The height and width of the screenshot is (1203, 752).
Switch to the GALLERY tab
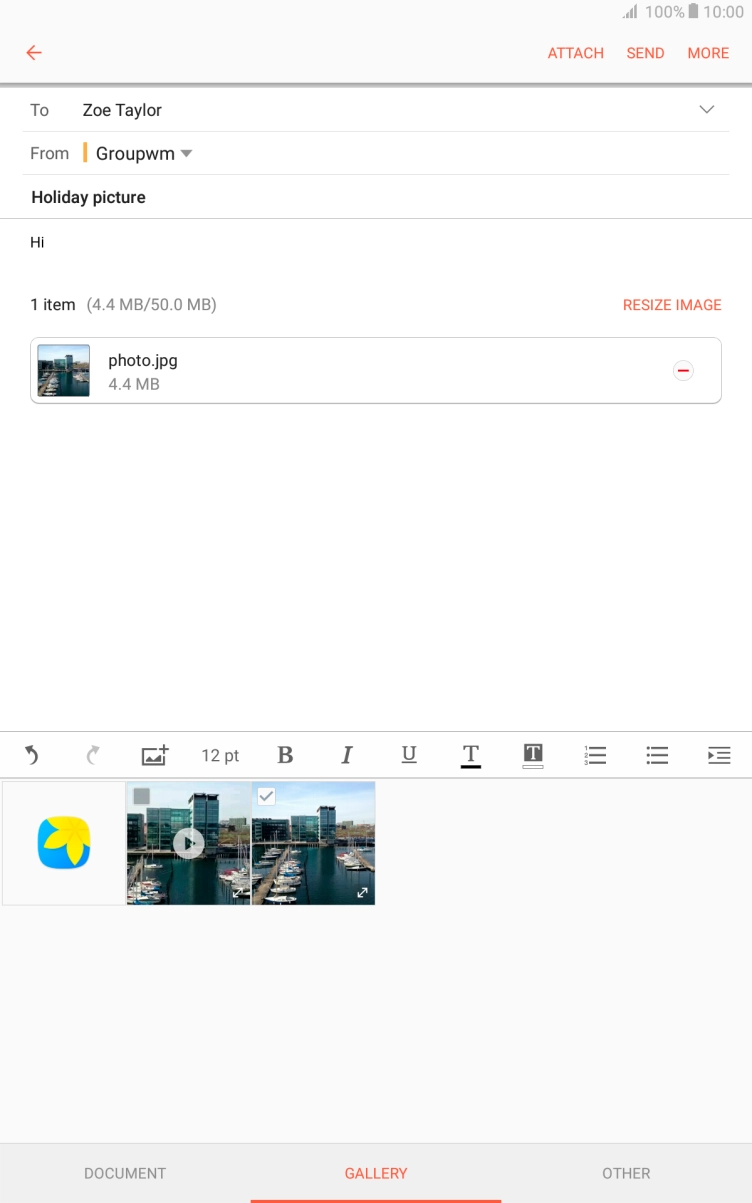click(x=376, y=1173)
